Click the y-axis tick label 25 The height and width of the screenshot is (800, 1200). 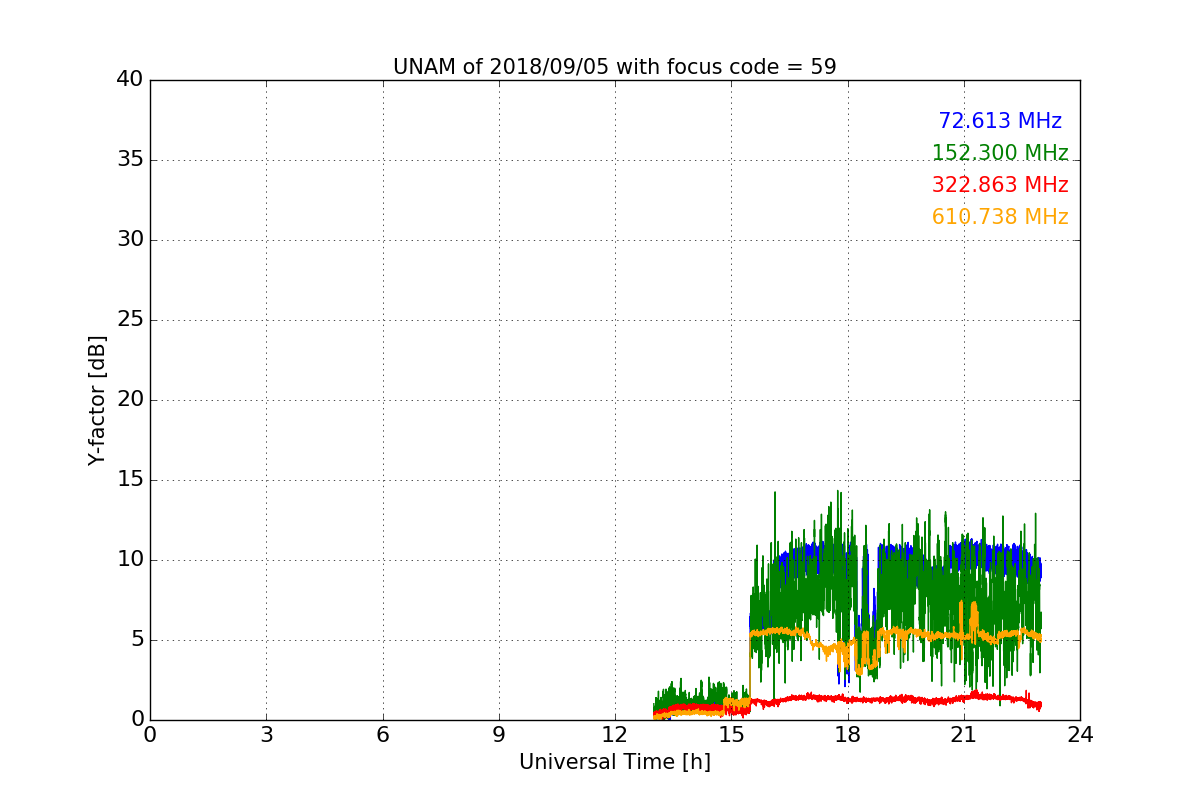(x=129, y=319)
